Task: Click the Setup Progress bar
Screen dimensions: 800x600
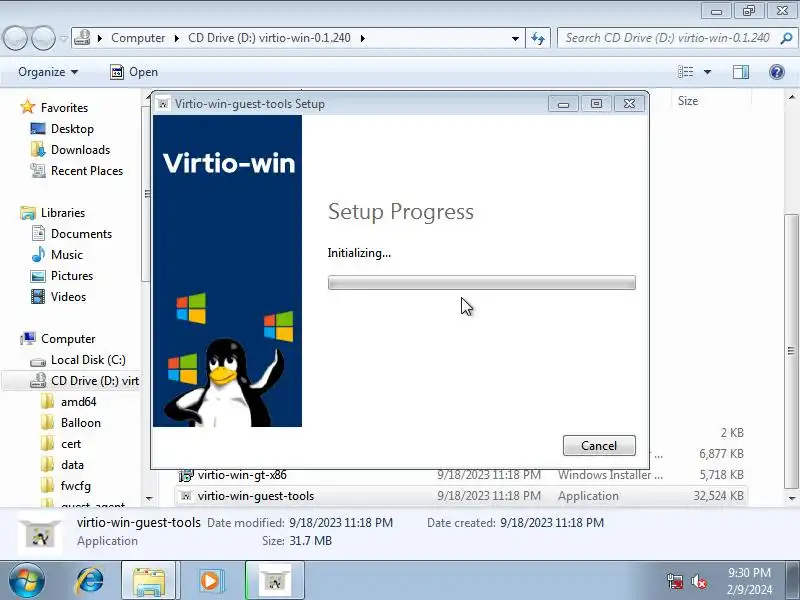Action: [x=482, y=282]
